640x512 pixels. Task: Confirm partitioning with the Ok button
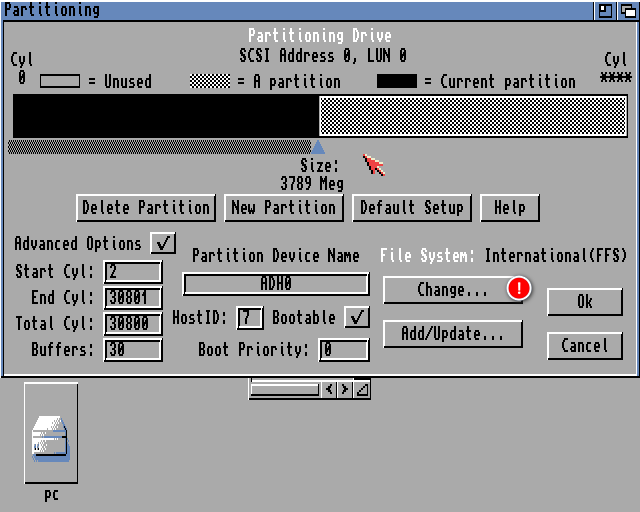pyautogui.click(x=584, y=302)
